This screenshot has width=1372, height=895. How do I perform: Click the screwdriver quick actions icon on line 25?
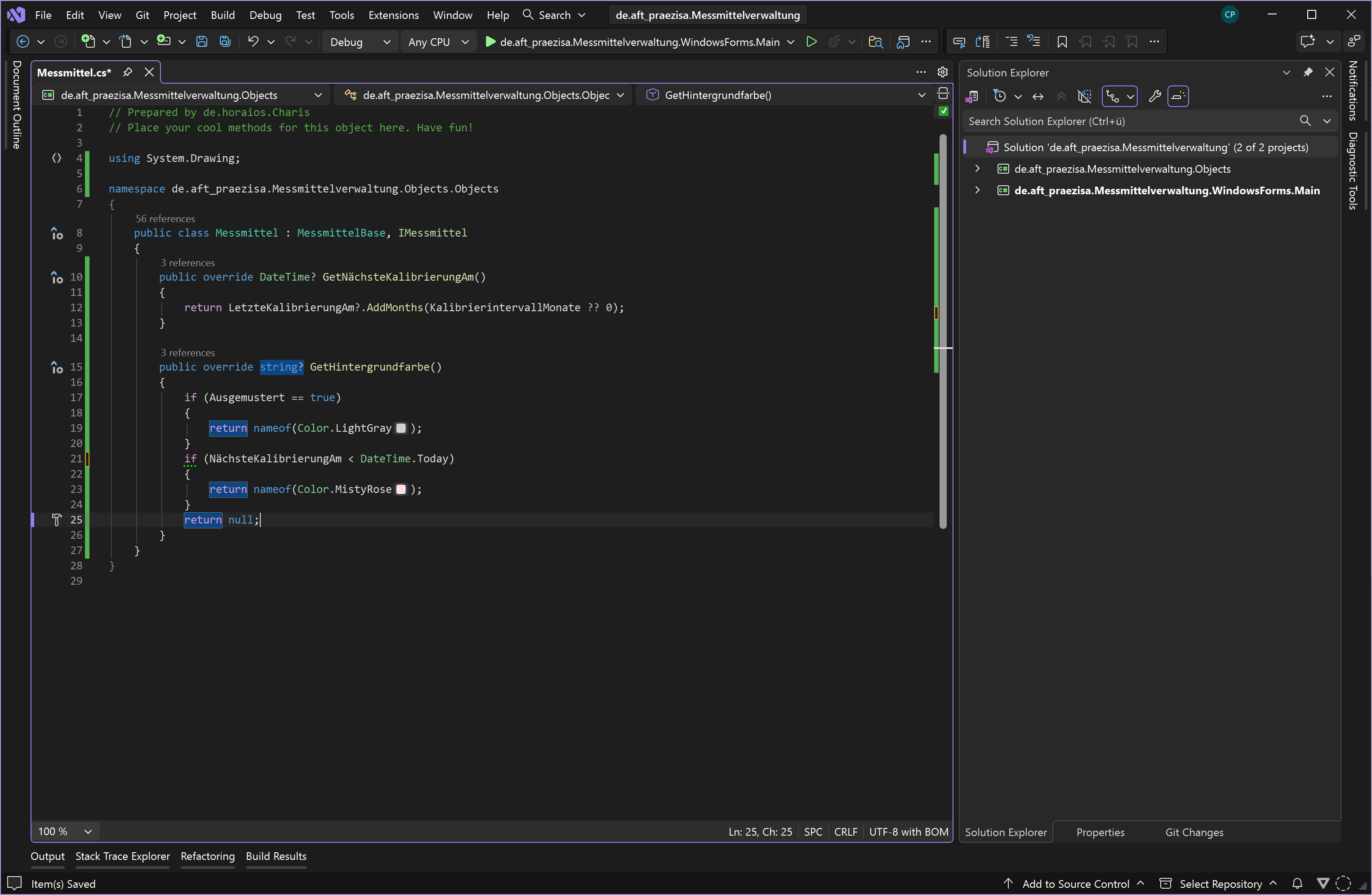[57, 519]
